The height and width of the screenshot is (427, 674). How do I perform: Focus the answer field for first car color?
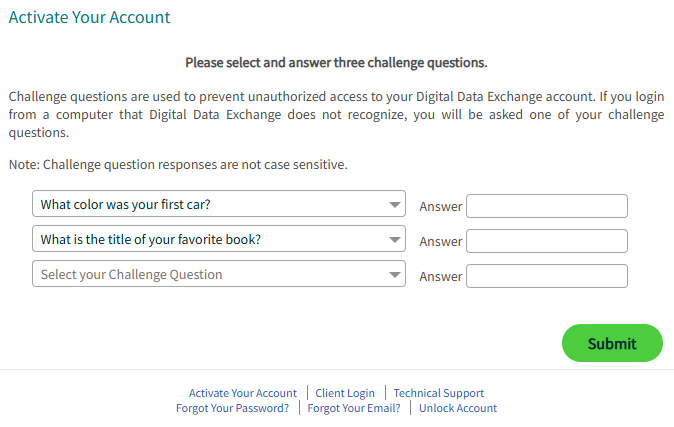(546, 206)
